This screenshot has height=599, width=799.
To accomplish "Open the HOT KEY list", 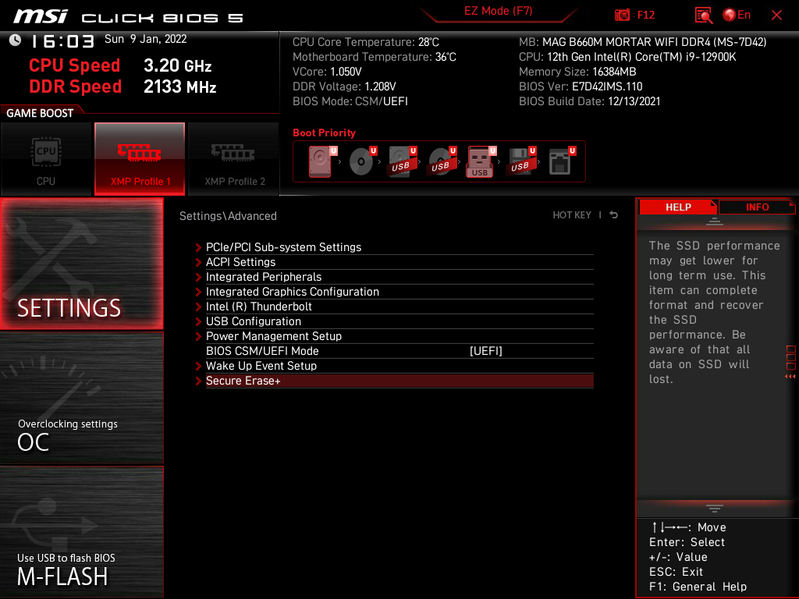I will [x=572, y=215].
